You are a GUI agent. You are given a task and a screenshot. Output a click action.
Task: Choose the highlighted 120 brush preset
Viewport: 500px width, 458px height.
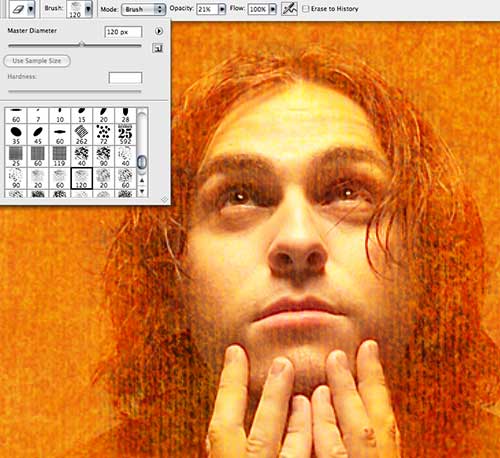[81, 178]
